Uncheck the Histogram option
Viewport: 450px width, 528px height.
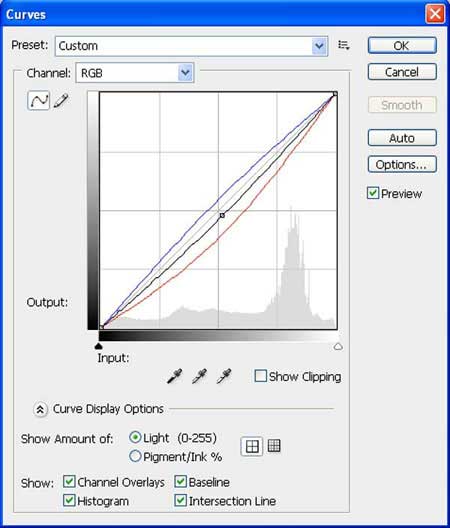pos(69,500)
